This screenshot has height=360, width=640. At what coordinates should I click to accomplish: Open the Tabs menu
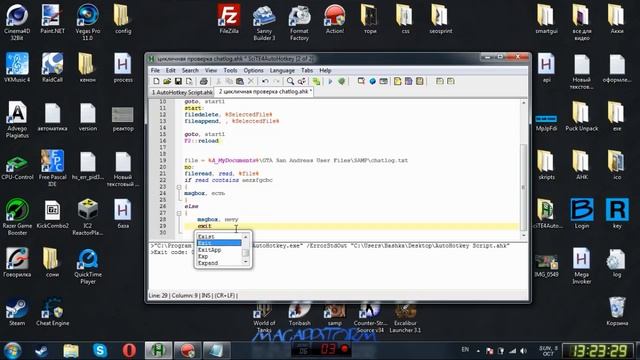point(307,71)
